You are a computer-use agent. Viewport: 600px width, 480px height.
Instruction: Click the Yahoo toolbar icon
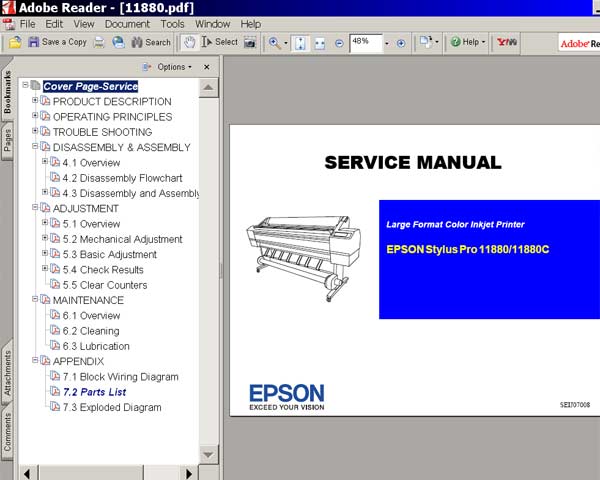pyautogui.click(x=507, y=42)
